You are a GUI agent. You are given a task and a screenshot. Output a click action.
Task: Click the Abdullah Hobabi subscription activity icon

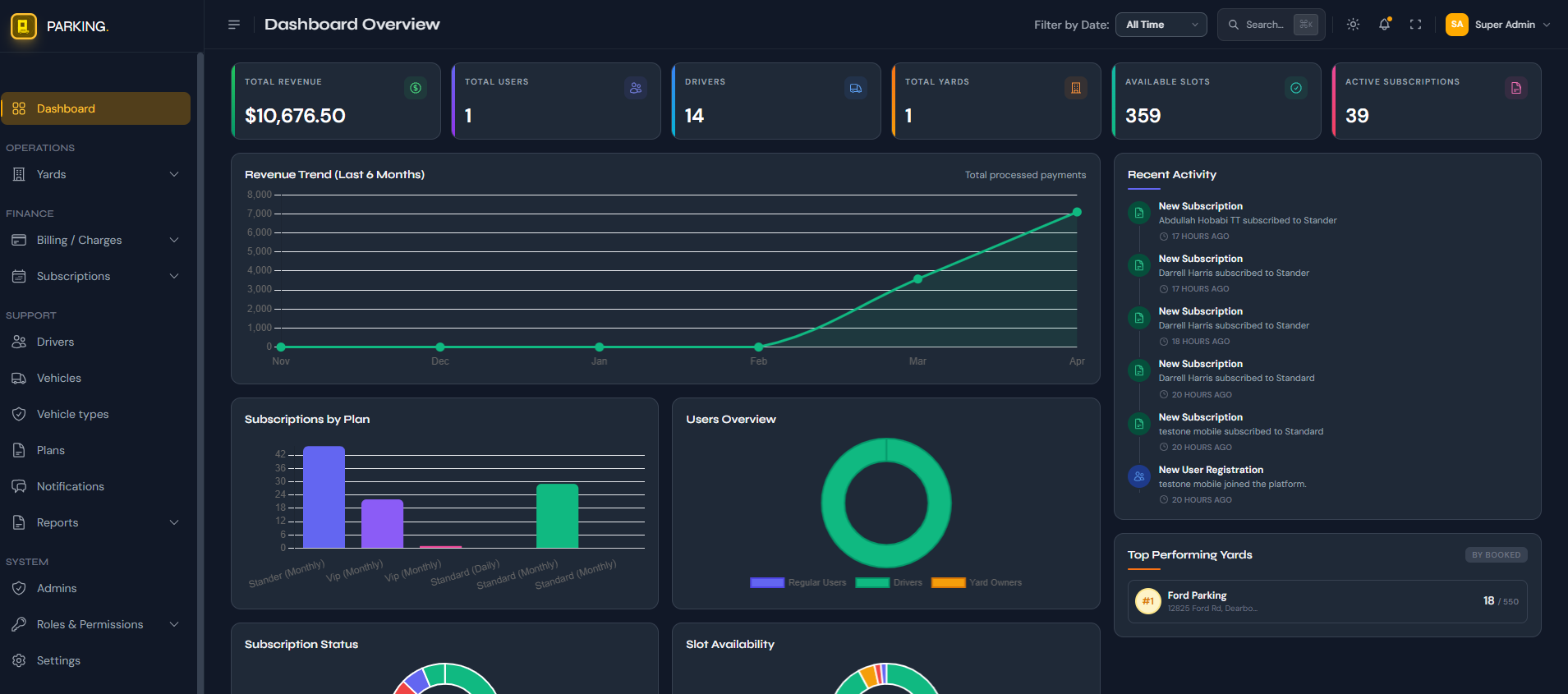[1139, 213]
